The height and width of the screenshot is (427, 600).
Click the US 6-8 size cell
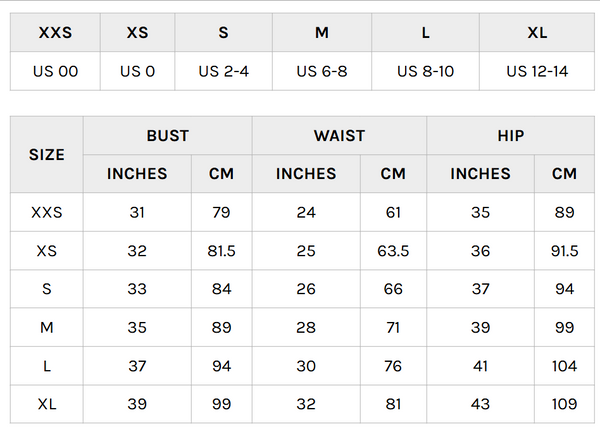[x=321, y=71]
